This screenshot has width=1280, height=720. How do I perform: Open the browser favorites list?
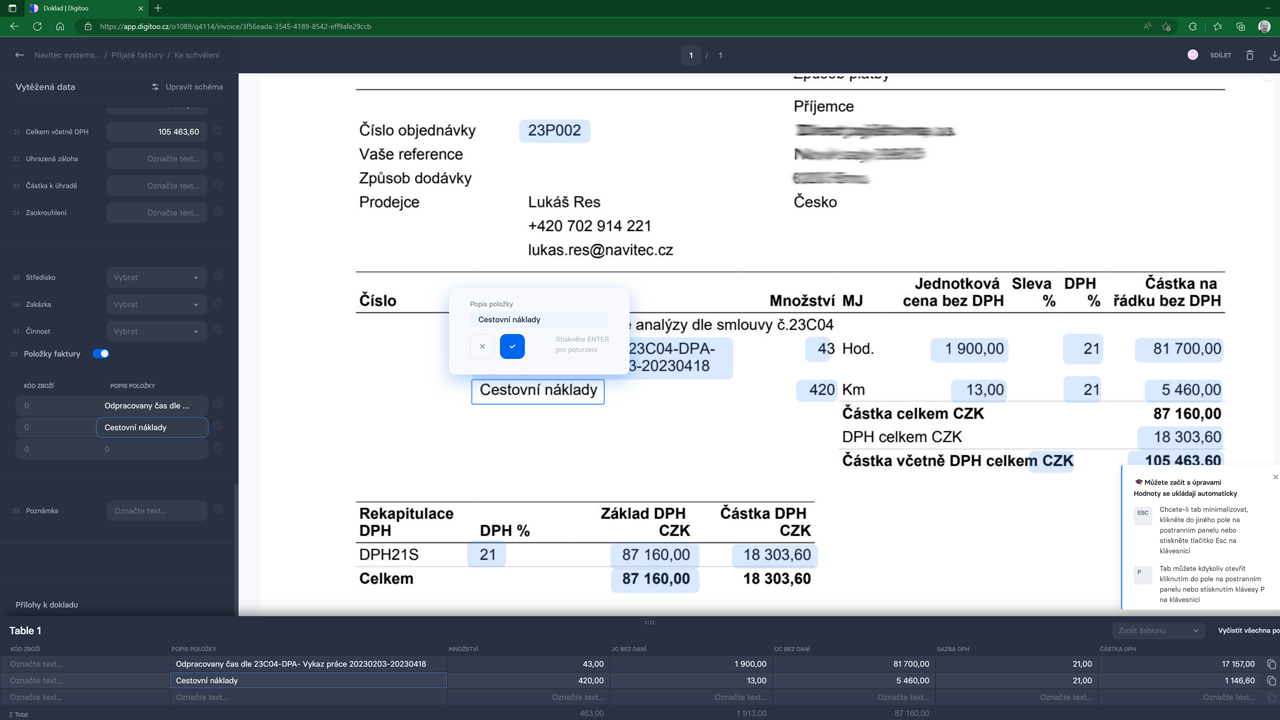[1217, 27]
